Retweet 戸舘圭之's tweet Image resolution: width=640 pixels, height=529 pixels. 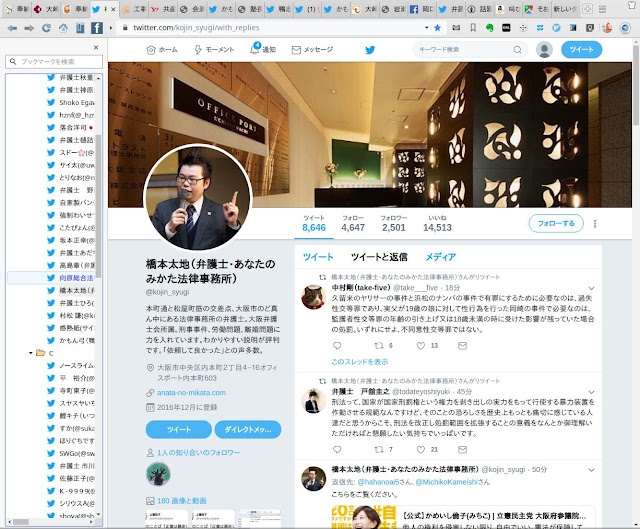point(379,449)
